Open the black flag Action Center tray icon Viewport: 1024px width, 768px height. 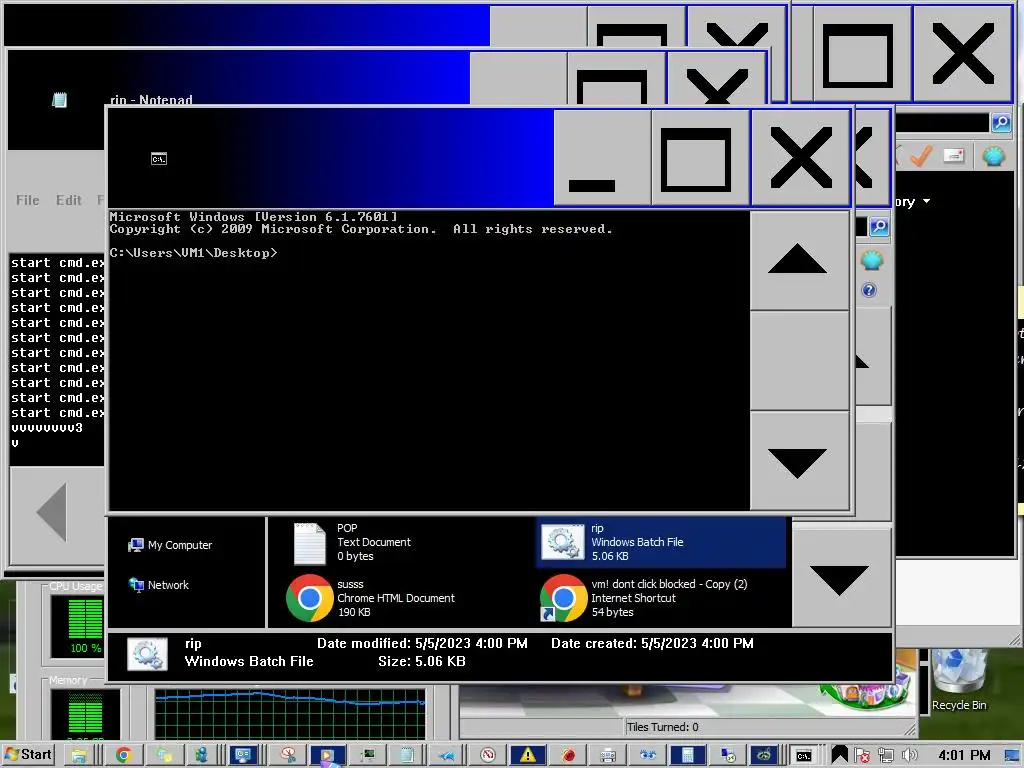(x=840, y=756)
